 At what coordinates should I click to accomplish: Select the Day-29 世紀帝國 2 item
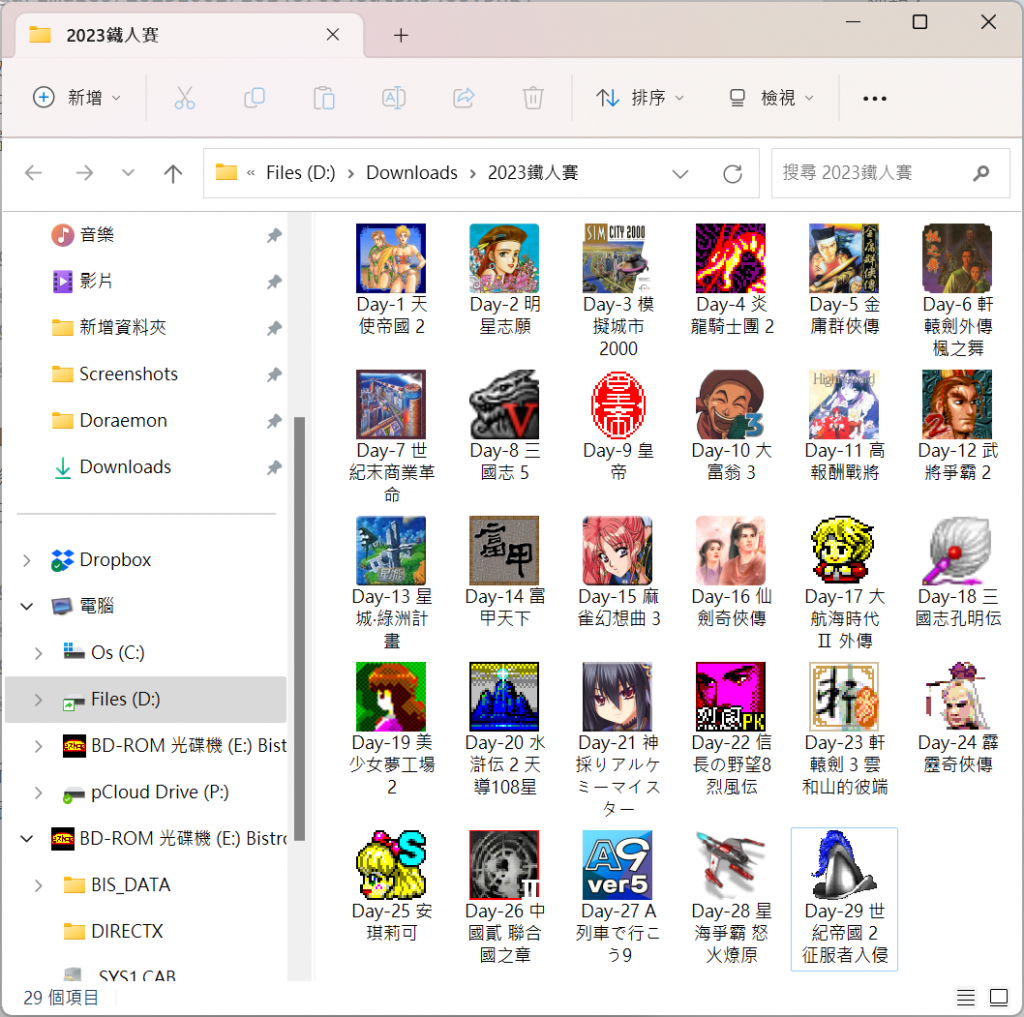pos(844,899)
